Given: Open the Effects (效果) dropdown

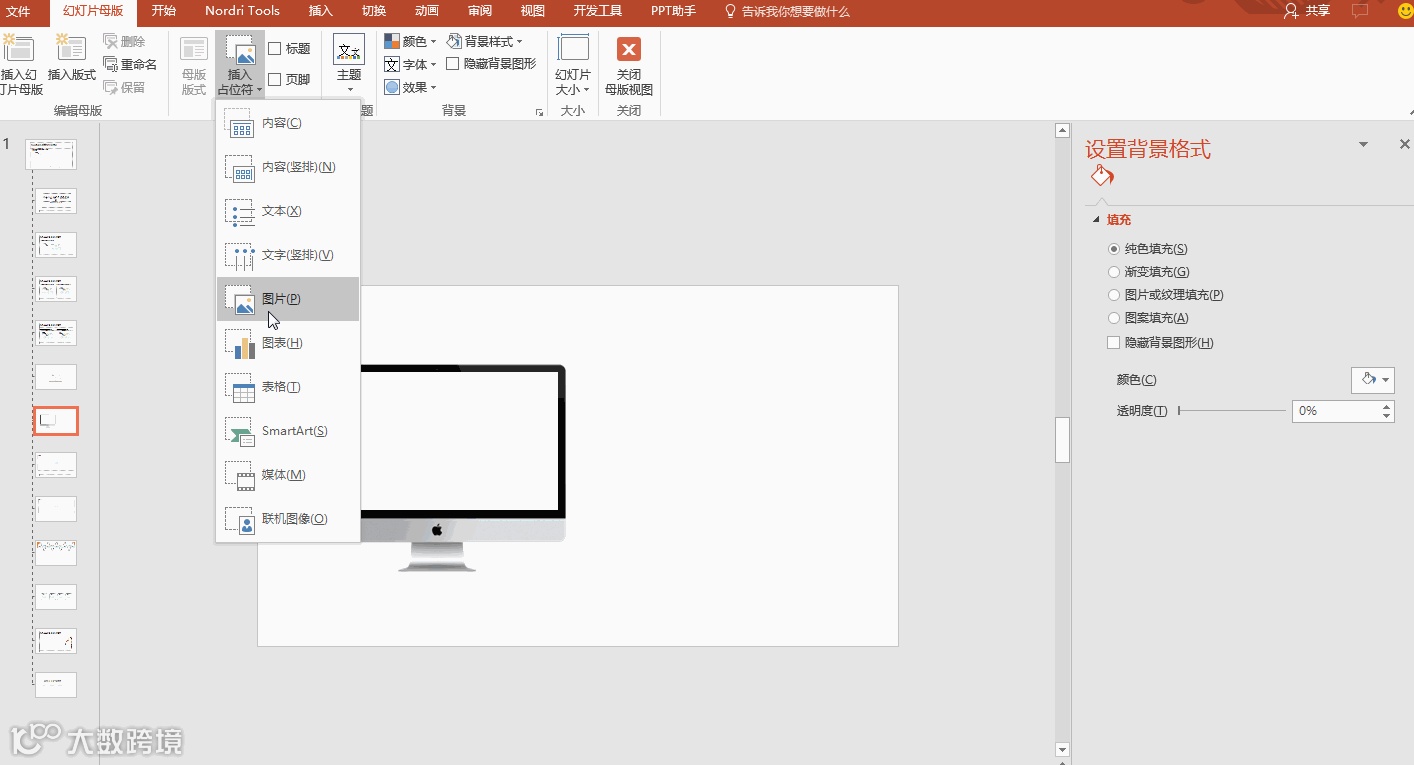Looking at the screenshot, I should tap(411, 87).
